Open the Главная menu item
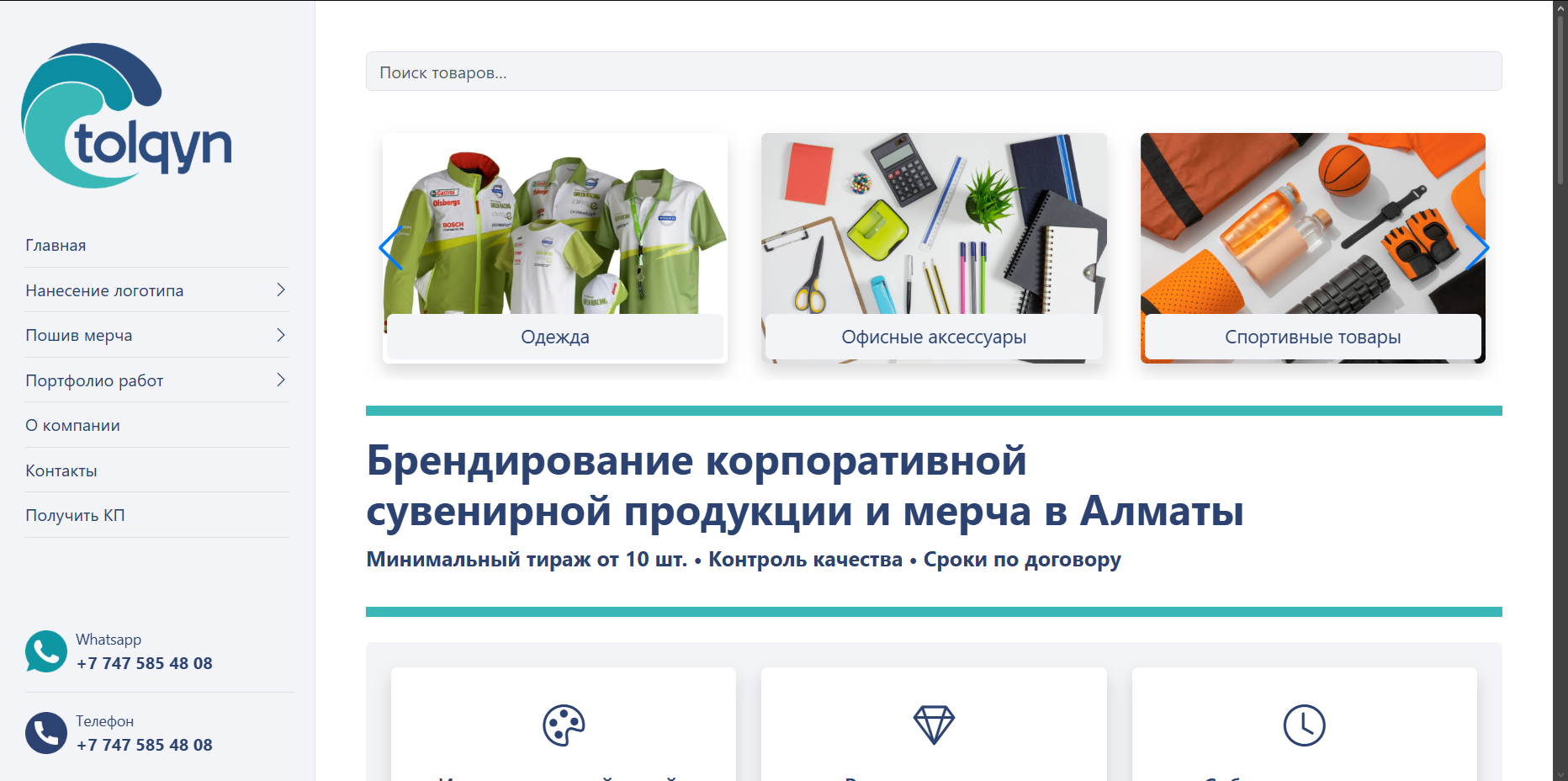This screenshot has width=1568, height=781. coord(56,245)
